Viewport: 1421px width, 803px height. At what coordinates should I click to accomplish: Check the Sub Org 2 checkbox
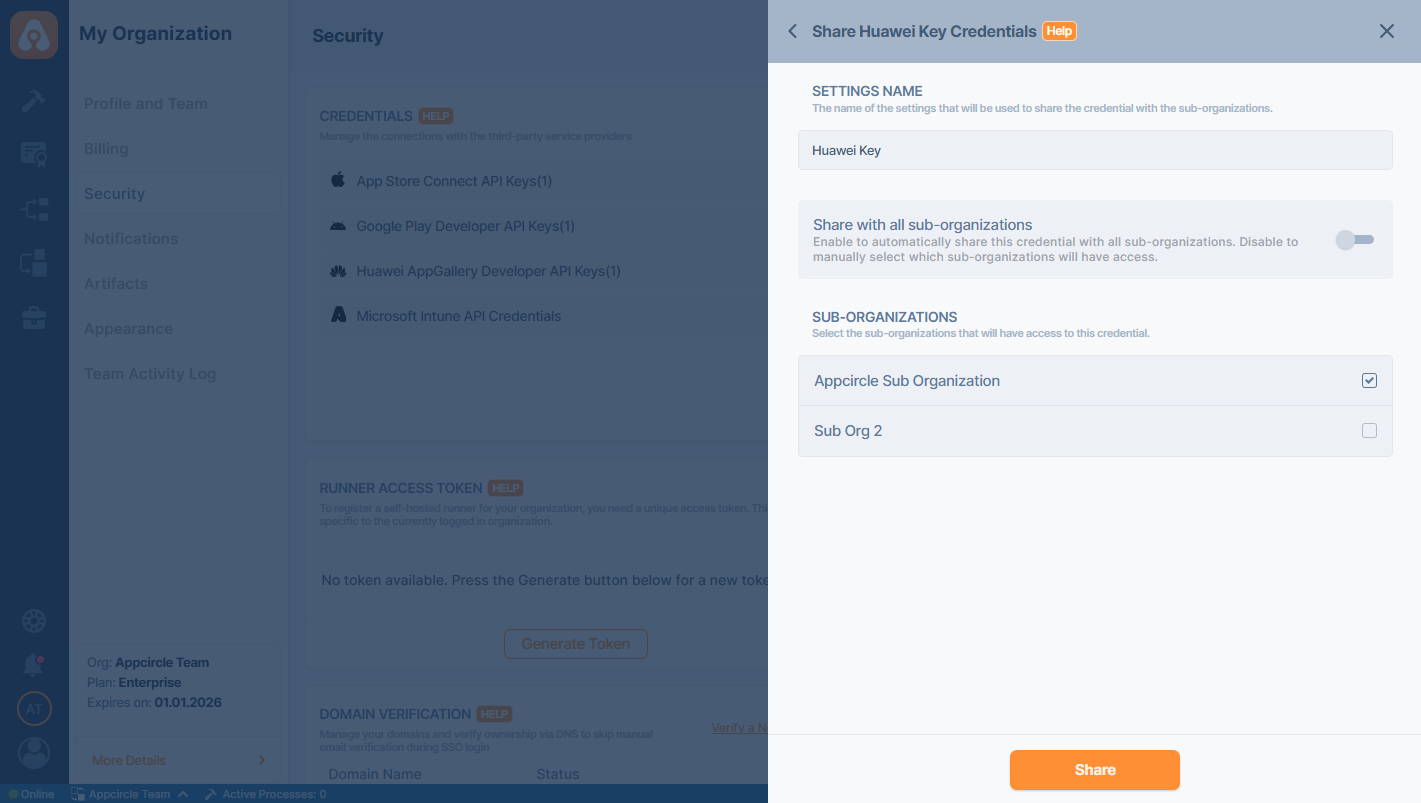[1369, 431]
